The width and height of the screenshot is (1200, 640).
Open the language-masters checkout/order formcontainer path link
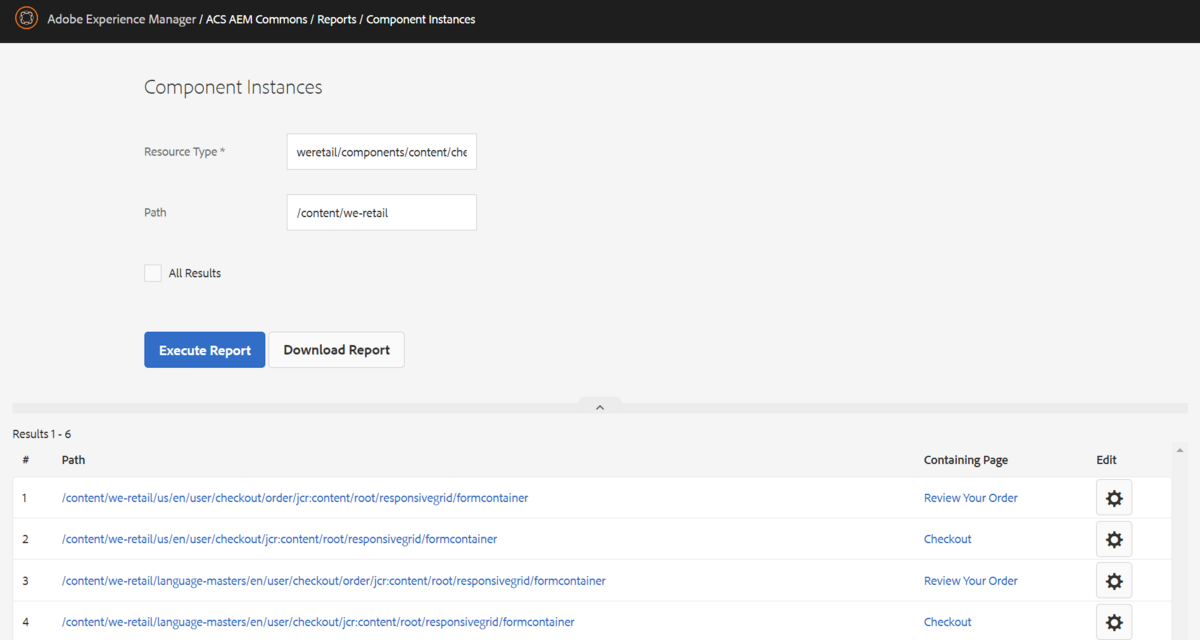pyautogui.click(x=334, y=581)
